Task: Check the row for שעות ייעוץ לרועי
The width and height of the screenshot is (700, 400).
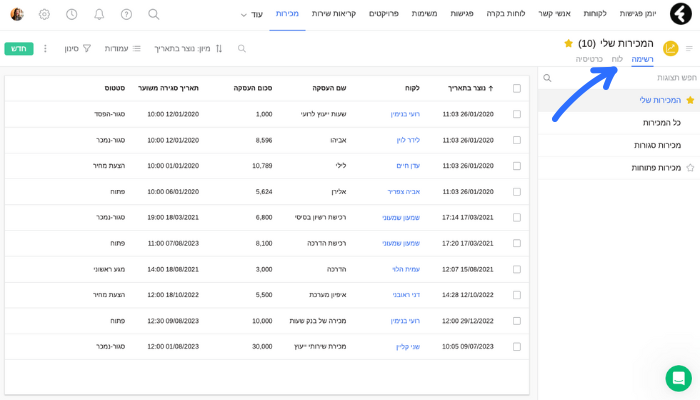Action: (517, 114)
